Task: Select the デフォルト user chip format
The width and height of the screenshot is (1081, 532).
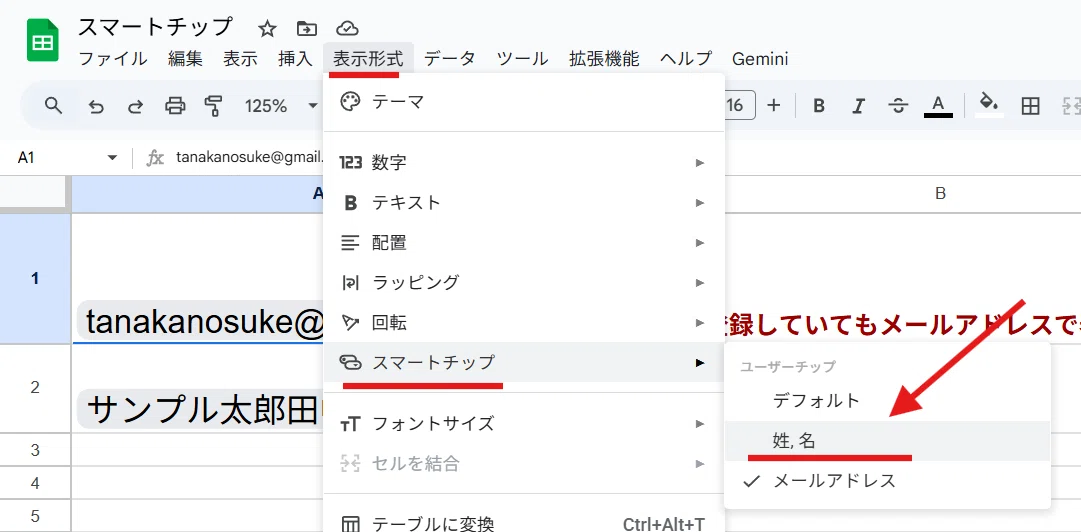Action: [888, 400]
